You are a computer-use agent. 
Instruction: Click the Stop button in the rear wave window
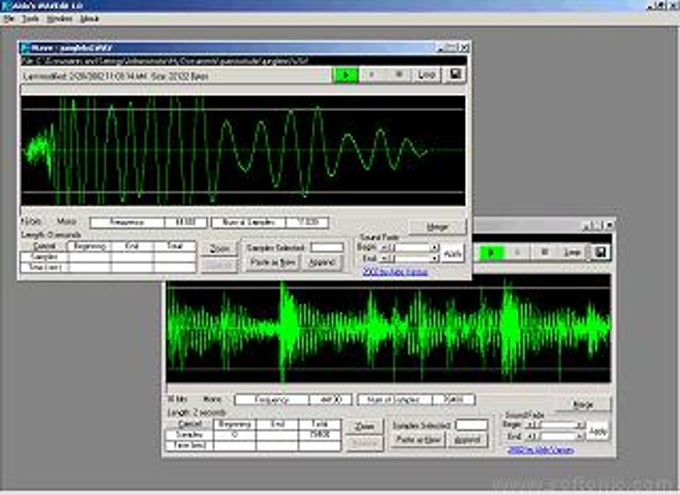[x=544, y=253]
